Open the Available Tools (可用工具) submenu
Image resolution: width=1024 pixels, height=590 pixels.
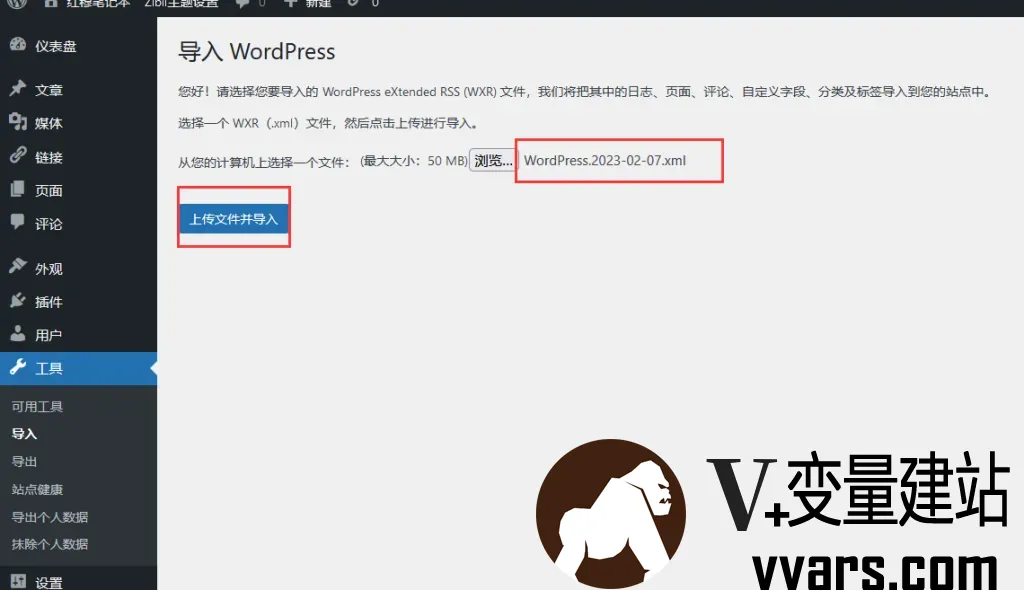click(x=37, y=407)
